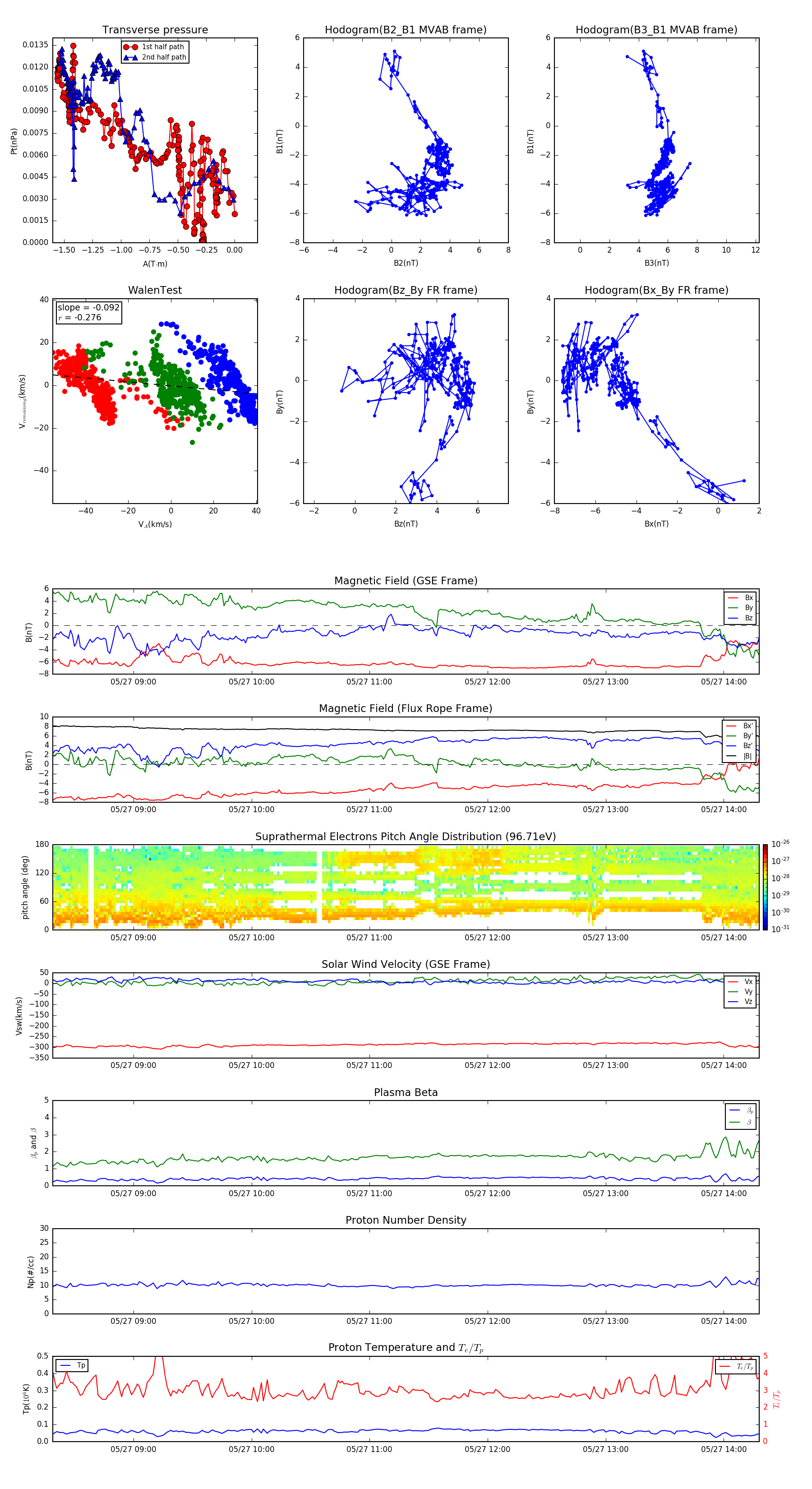812x1489 pixels.
Task: Select the |B| entry in Flux Rope legend
Action: click(x=740, y=756)
